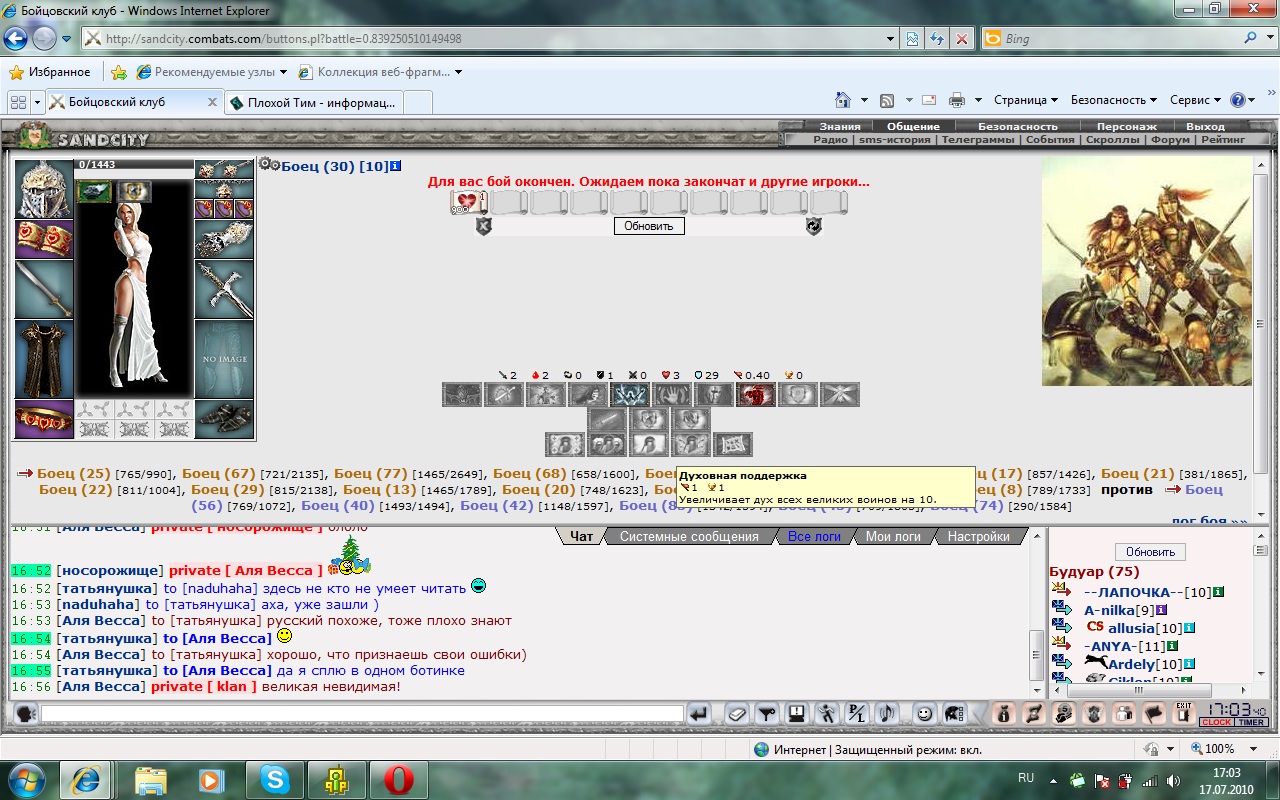This screenshot has width=1280, height=800.
Task: Click the plated gauntlets equipment slot
Action: tap(224, 239)
